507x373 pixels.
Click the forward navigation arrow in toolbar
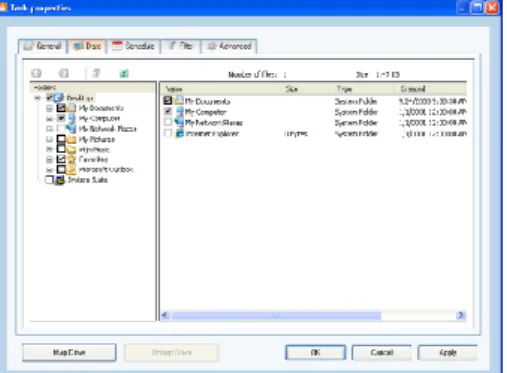tap(64, 73)
